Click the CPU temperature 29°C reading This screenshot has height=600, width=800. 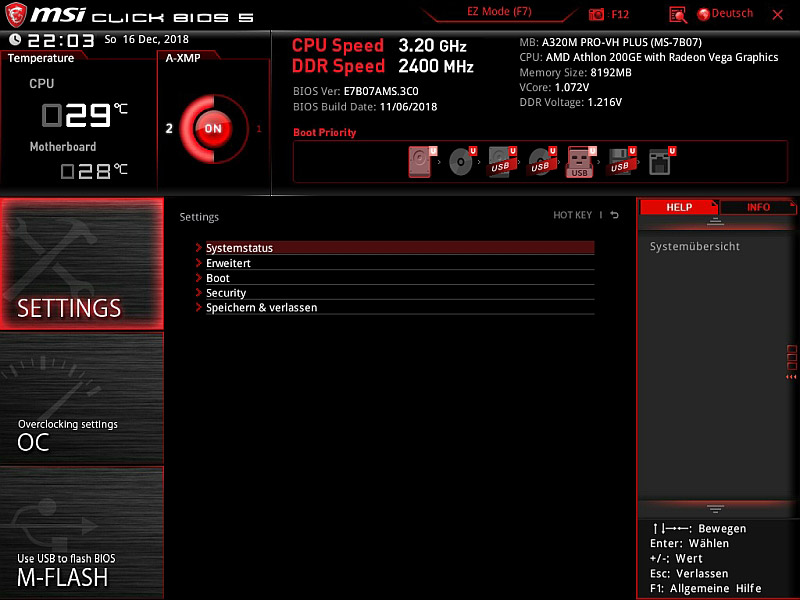[x=85, y=114]
